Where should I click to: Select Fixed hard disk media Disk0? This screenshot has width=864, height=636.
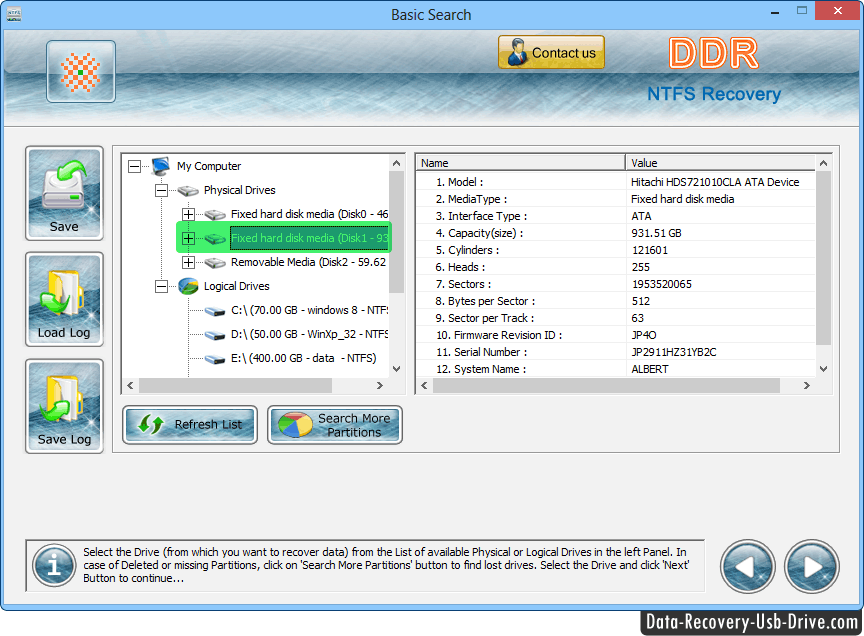(x=310, y=214)
